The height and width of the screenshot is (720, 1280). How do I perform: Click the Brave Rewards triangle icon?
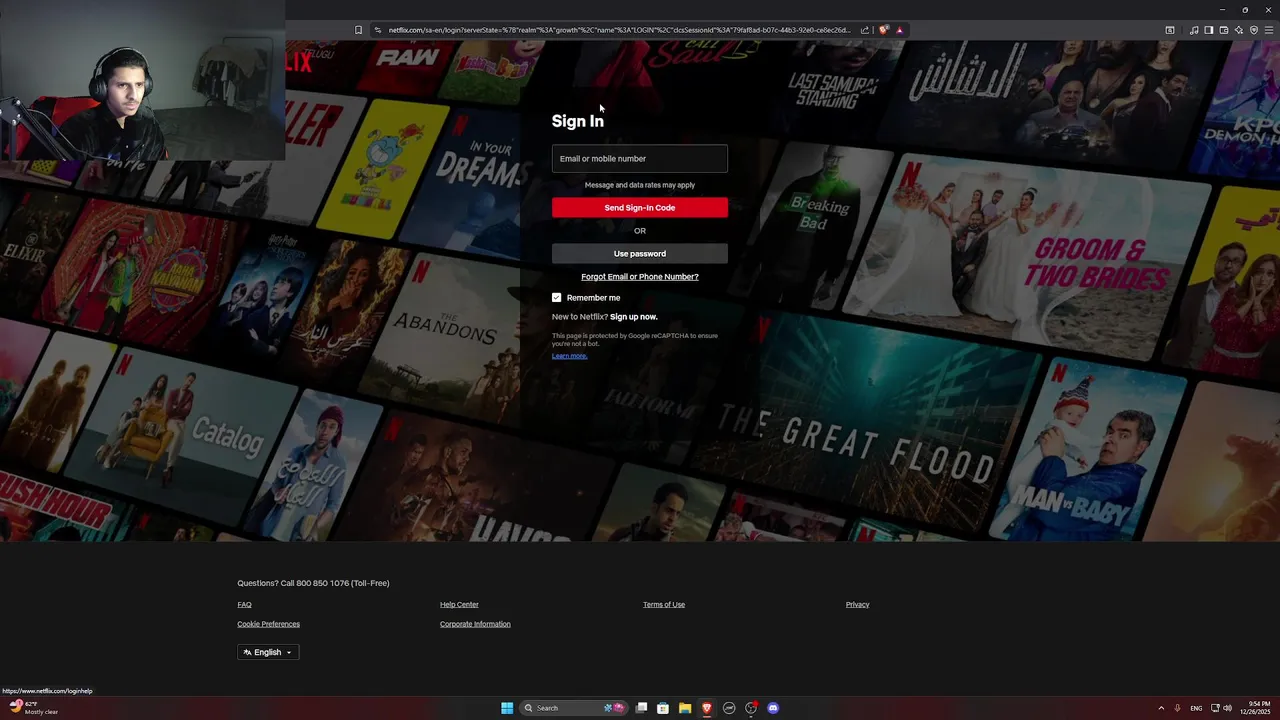[x=899, y=30]
